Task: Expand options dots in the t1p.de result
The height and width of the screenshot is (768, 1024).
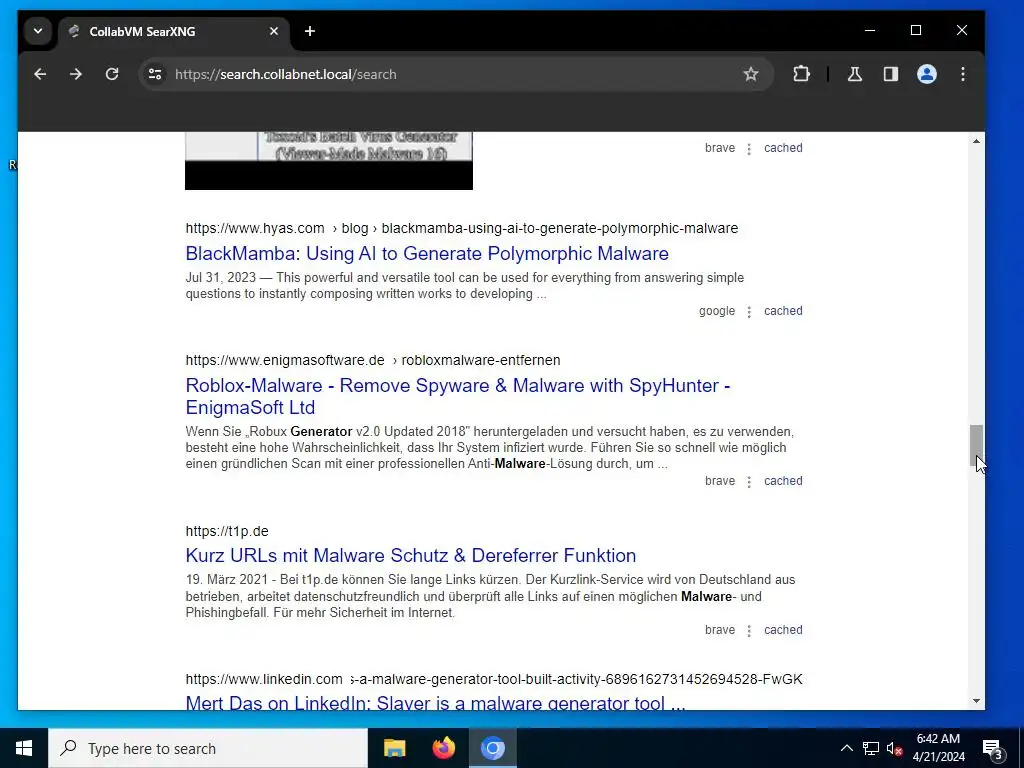Action: (749, 630)
